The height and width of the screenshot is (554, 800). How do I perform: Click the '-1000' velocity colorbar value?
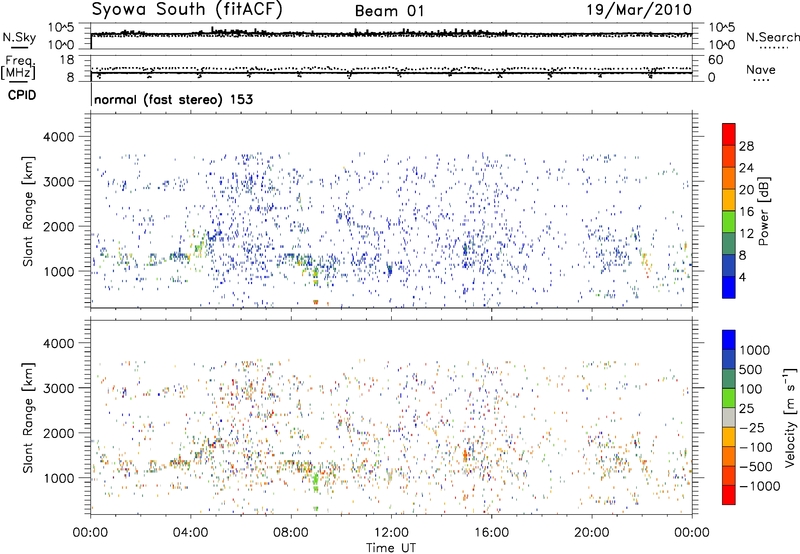tap(760, 486)
